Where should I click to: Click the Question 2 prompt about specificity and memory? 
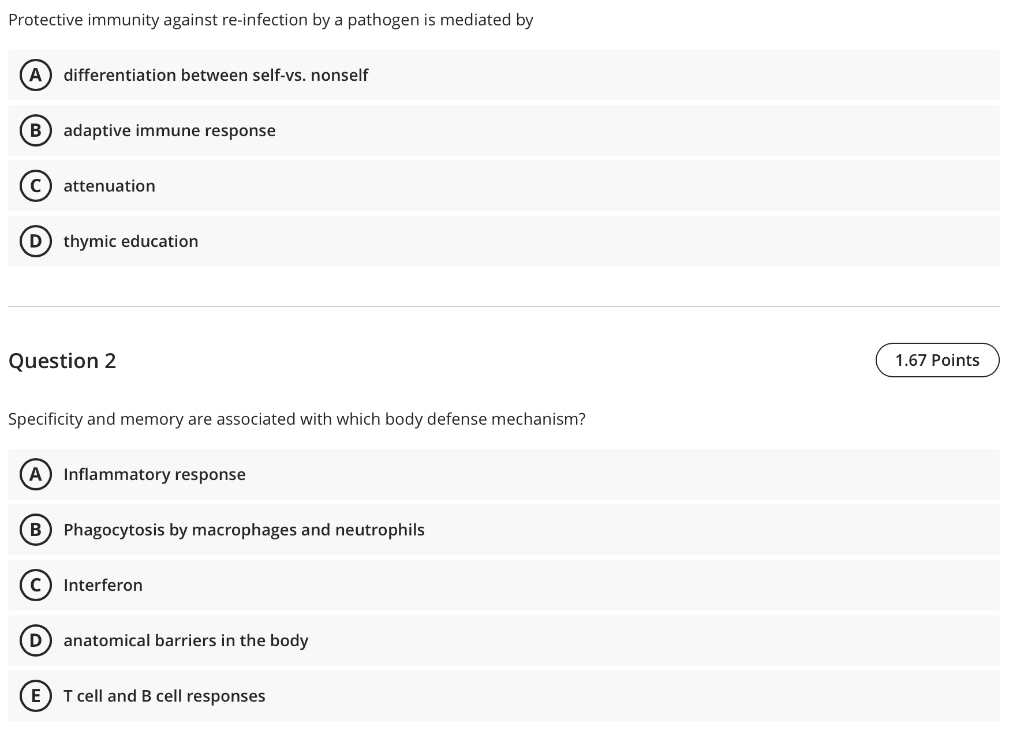tap(296, 419)
